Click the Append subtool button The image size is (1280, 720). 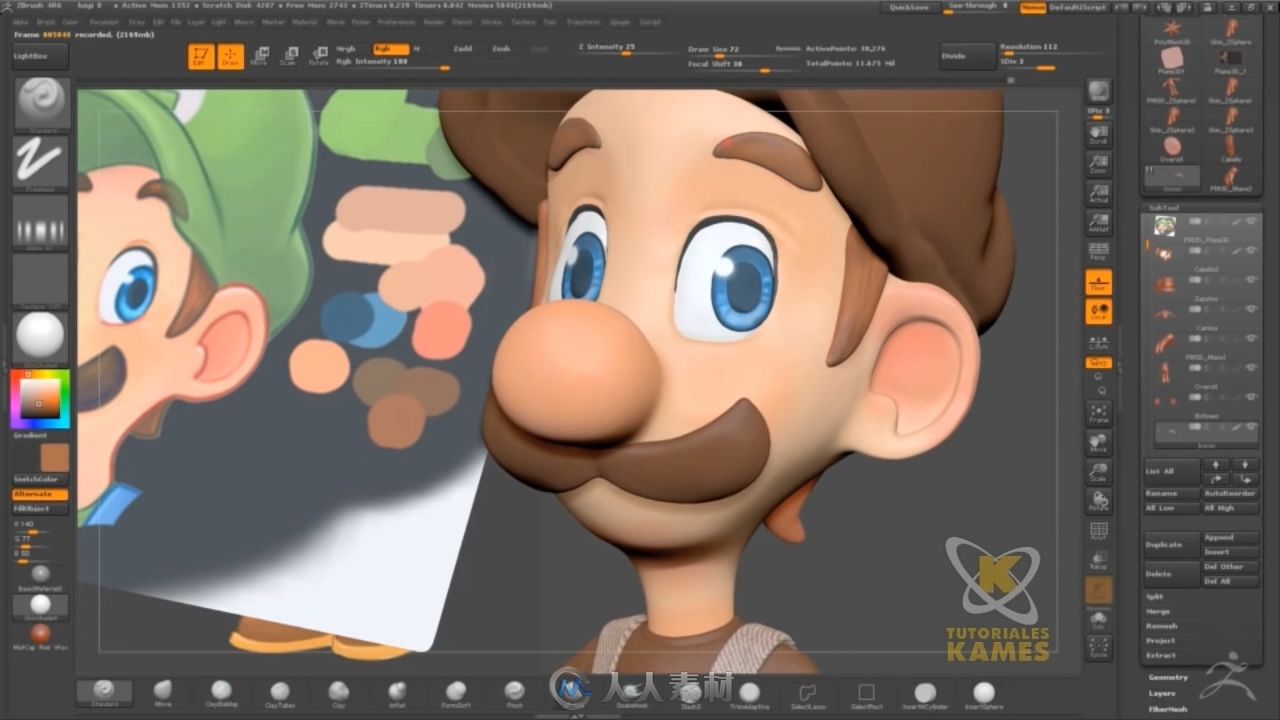1230,538
